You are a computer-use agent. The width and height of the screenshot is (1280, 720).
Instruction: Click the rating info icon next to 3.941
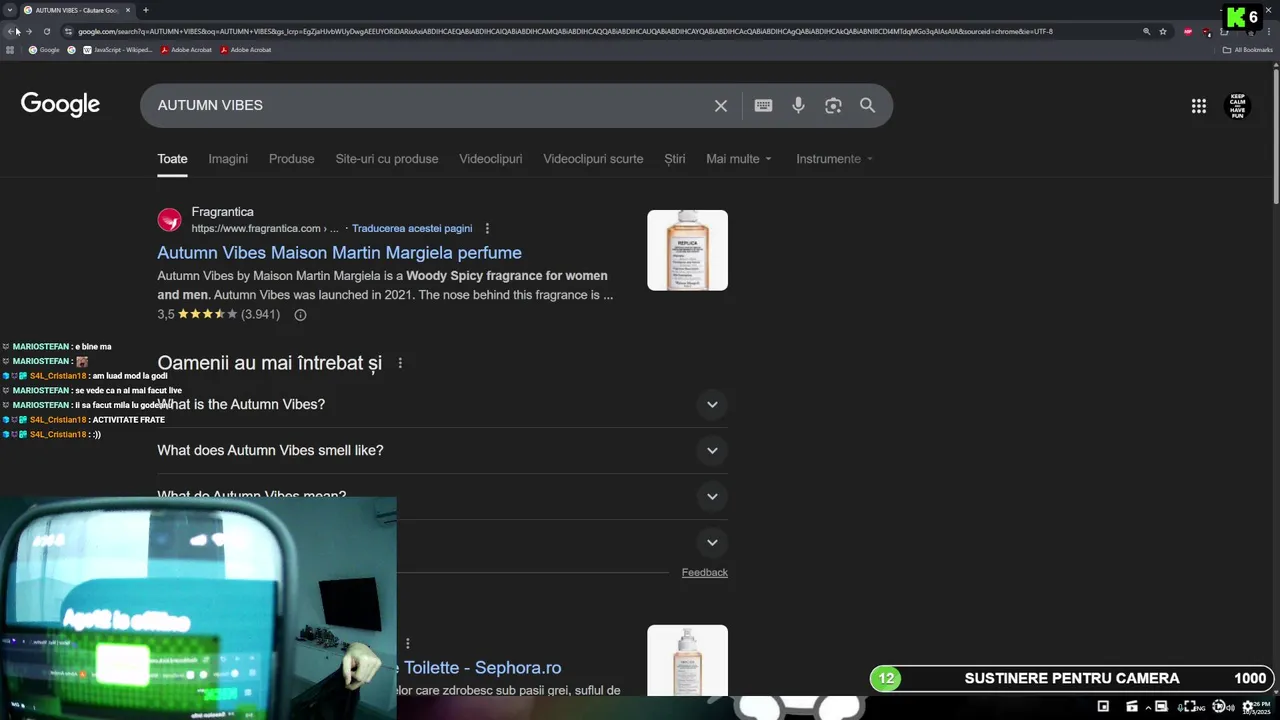300,315
